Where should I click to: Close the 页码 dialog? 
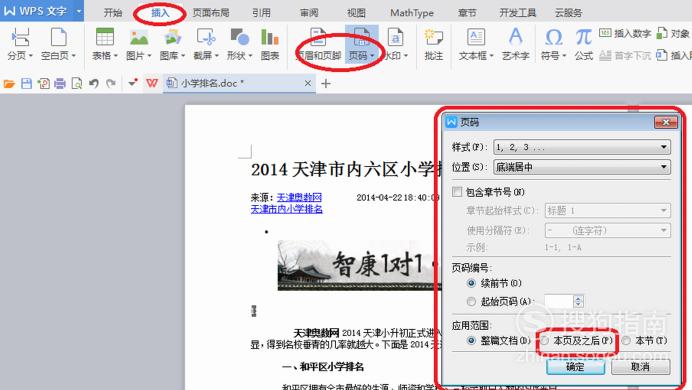click(666, 122)
